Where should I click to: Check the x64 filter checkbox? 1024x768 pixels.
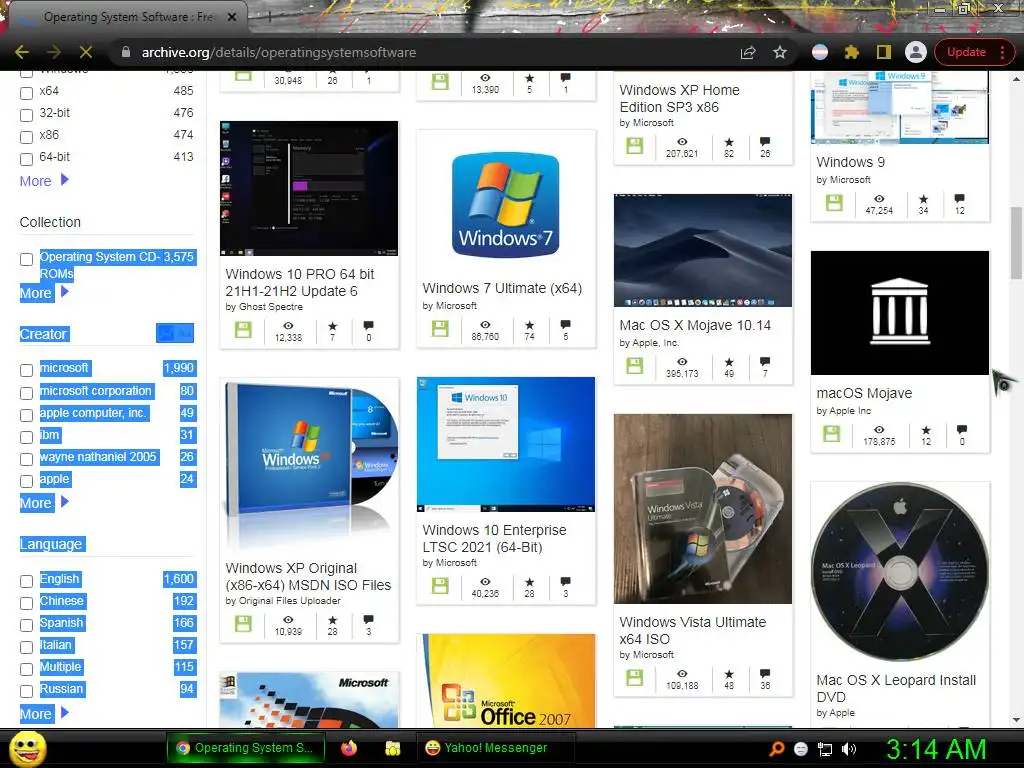pyautogui.click(x=27, y=93)
